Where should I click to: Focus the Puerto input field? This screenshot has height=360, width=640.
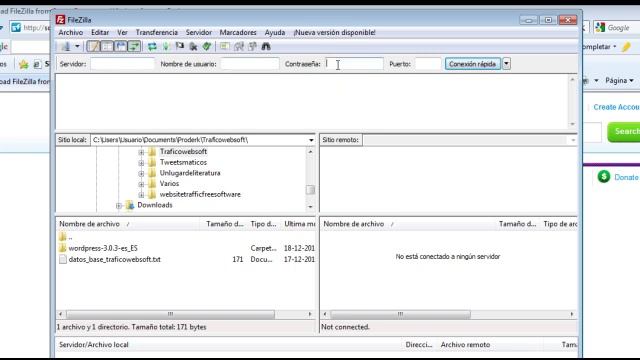click(x=428, y=64)
